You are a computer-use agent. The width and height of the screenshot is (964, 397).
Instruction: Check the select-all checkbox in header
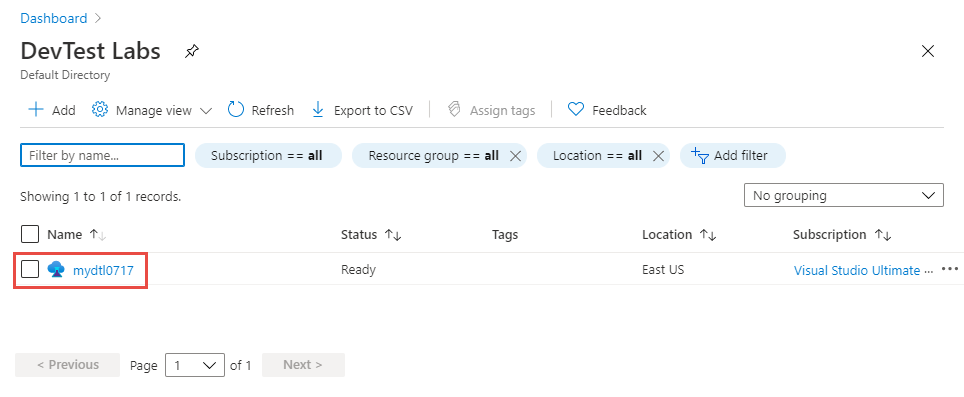click(x=30, y=234)
